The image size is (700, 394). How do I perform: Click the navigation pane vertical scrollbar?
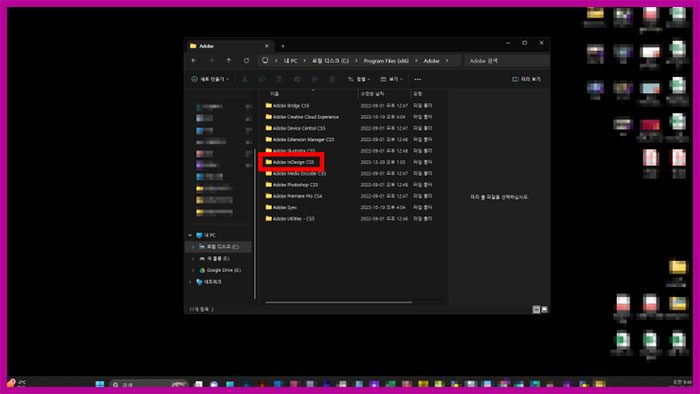click(255, 223)
